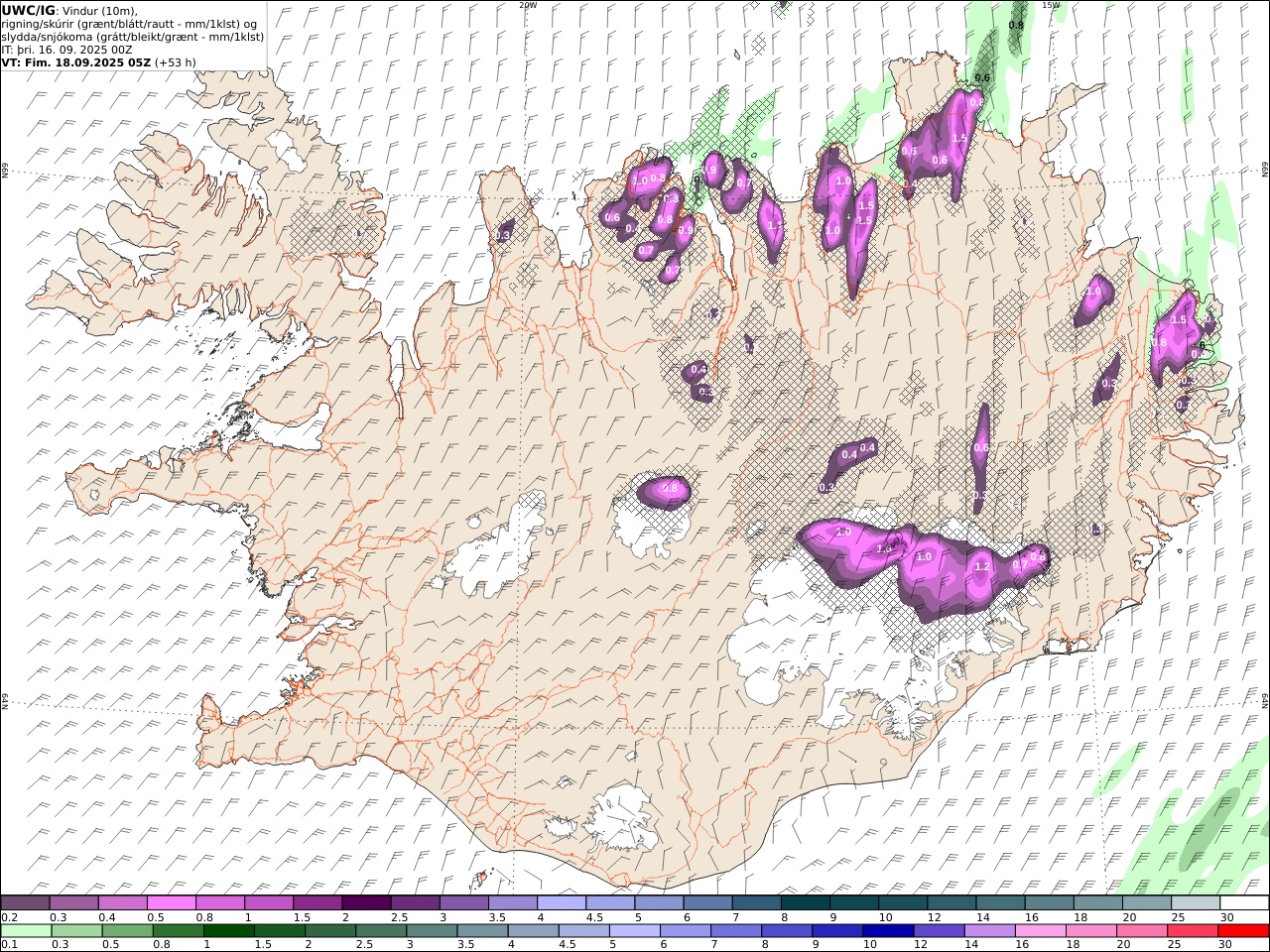Screen dimensions: 1270x952
Task: Pick the red bottom-row legend swatch starting at 30
Action: click(x=1243, y=930)
